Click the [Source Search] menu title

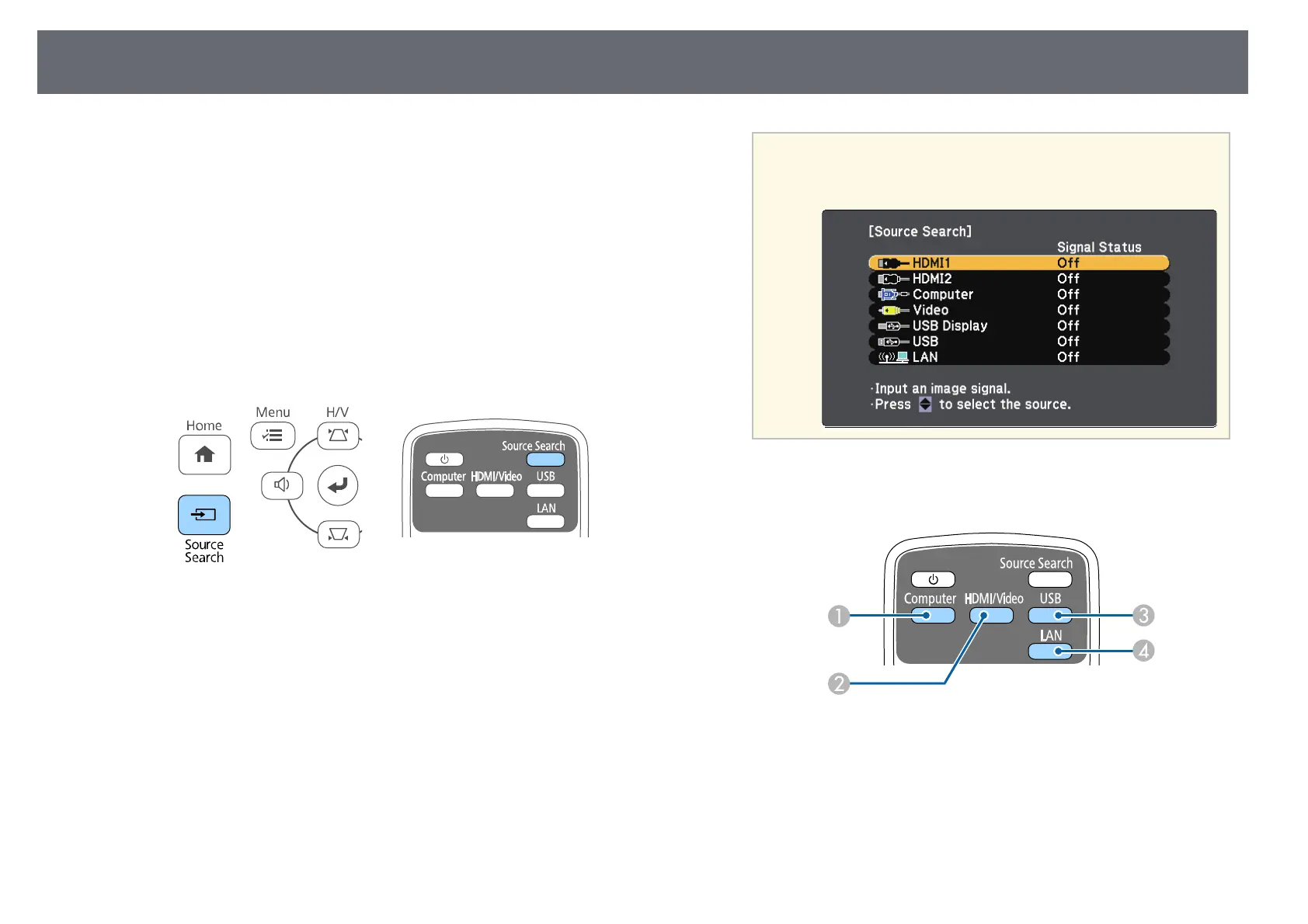tap(920, 231)
